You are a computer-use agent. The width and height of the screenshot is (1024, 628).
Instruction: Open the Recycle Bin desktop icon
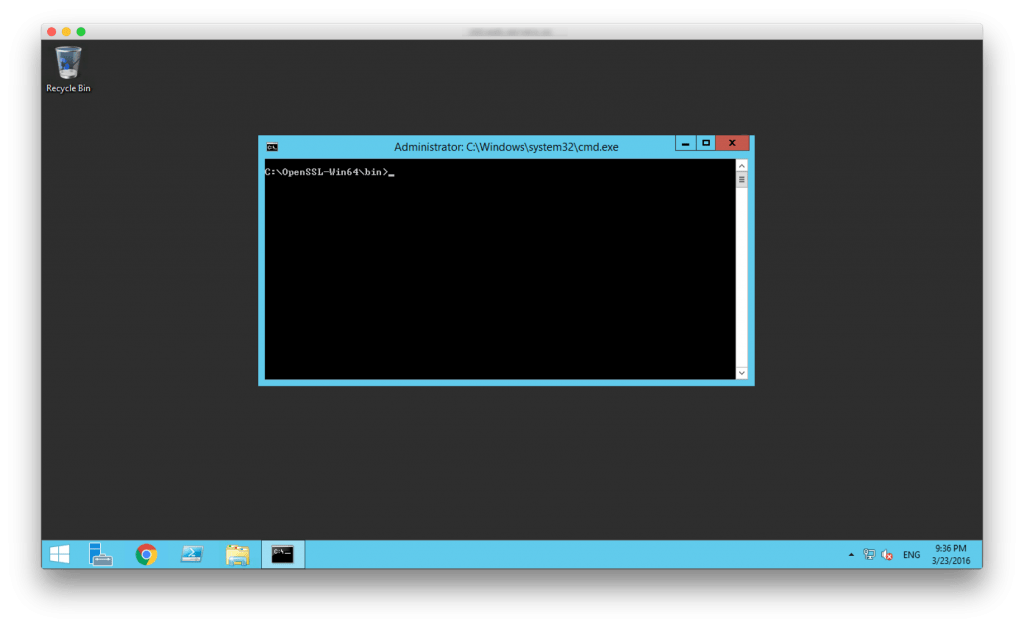(x=68, y=68)
